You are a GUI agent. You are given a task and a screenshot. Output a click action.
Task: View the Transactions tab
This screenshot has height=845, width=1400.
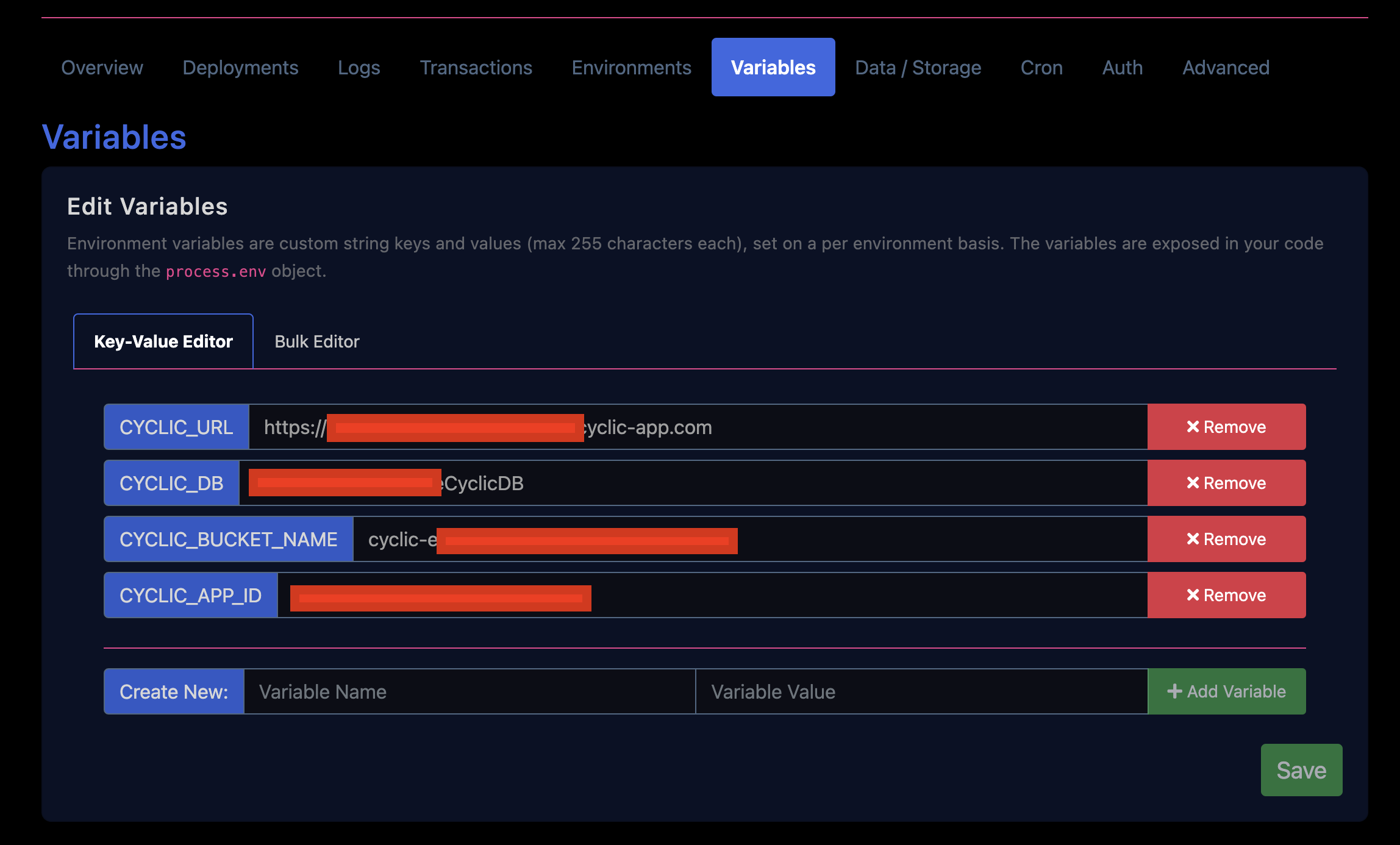476,67
